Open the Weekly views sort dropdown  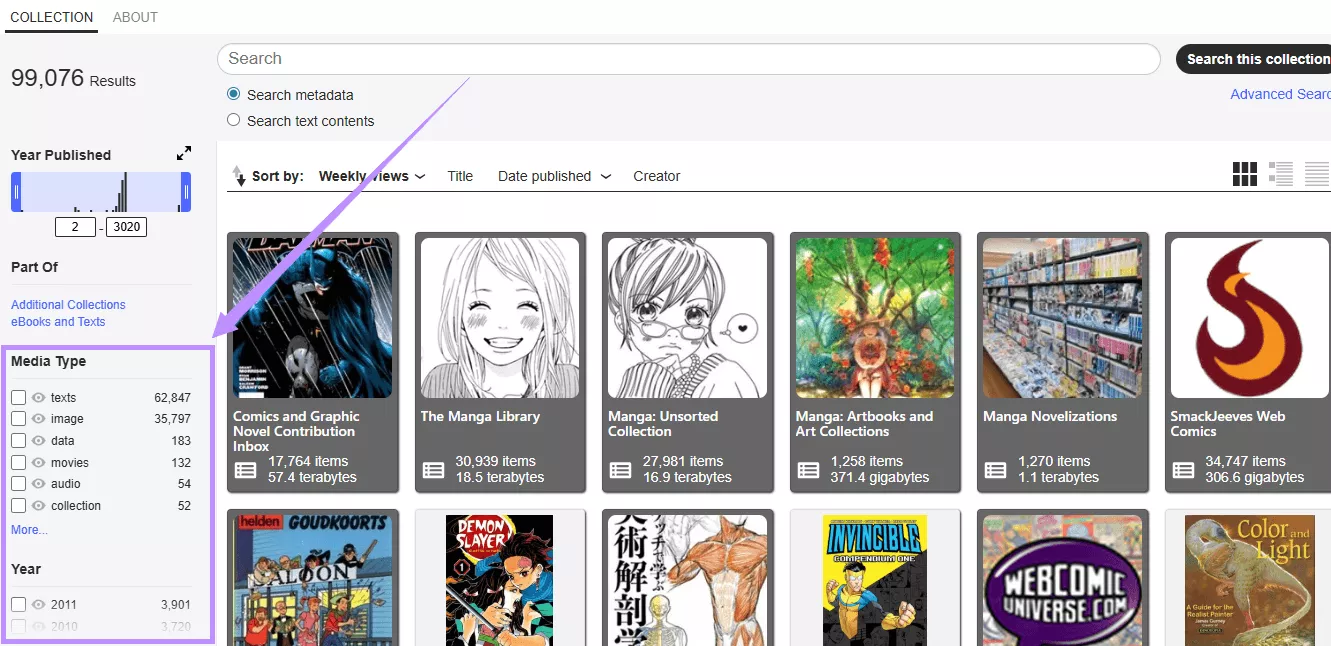tap(371, 176)
